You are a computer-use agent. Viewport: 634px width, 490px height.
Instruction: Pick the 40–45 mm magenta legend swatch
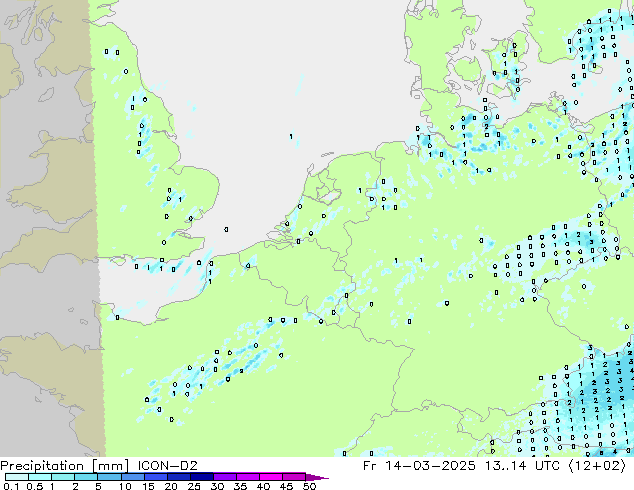point(271,477)
